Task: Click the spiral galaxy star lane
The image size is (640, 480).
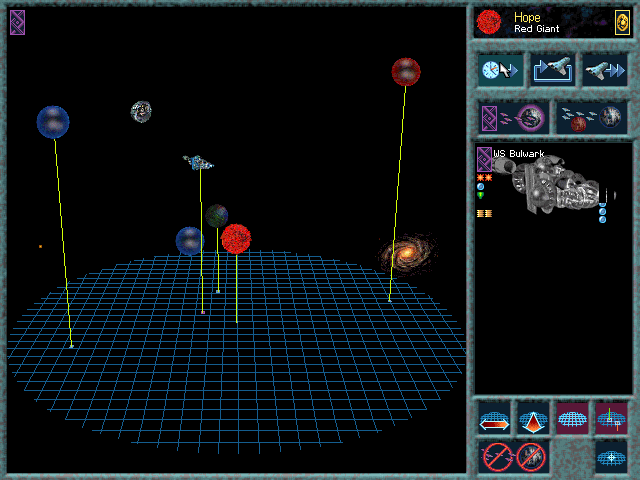Action: click(407, 253)
